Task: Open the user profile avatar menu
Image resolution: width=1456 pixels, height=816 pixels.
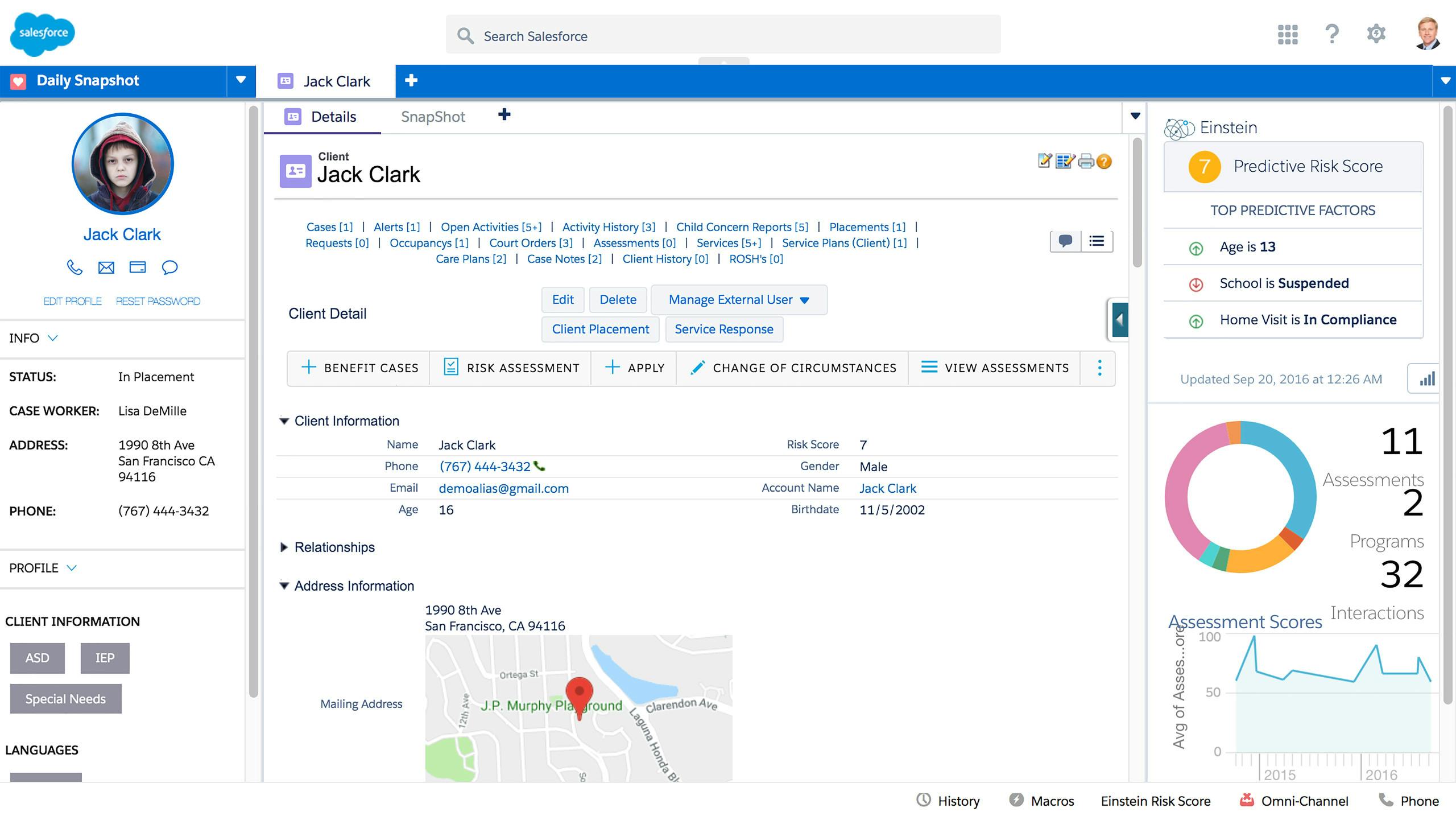Action: [x=1428, y=34]
